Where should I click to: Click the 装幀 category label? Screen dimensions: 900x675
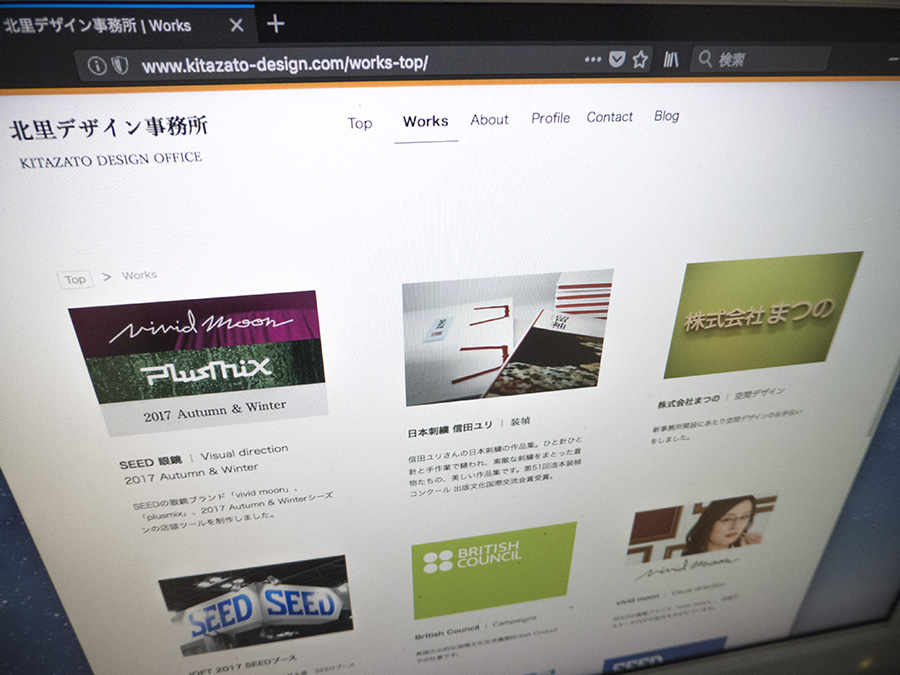click(x=521, y=422)
